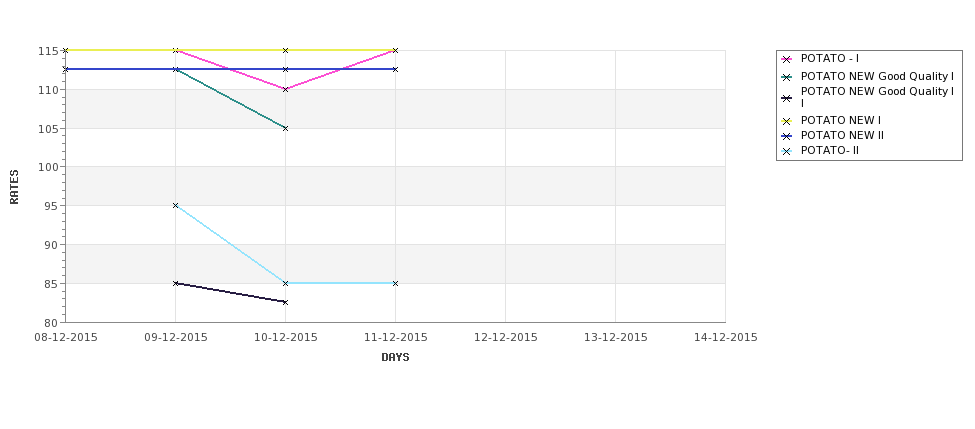Viewport: 975px width, 429px height.
Task: Click the cyan data point at 95 on 09-12-2015
Action: [175, 205]
